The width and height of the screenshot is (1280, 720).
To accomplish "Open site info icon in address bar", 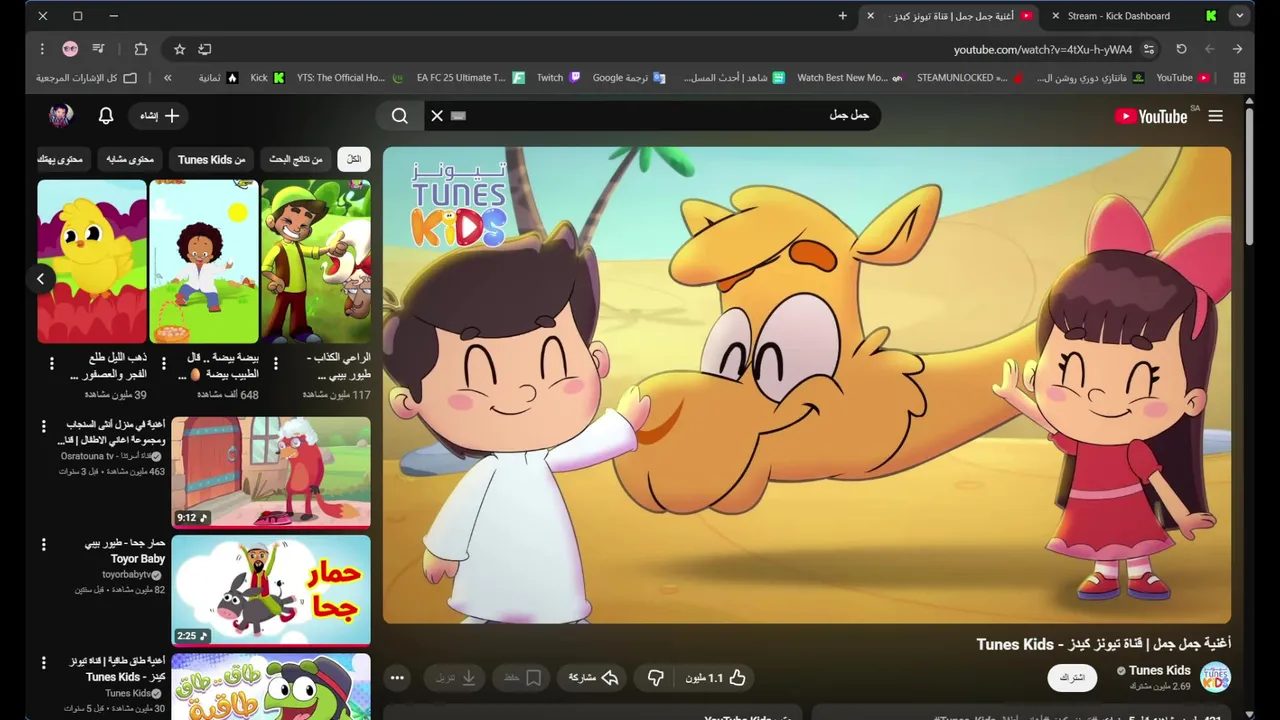I will (x=1149, y=49).
